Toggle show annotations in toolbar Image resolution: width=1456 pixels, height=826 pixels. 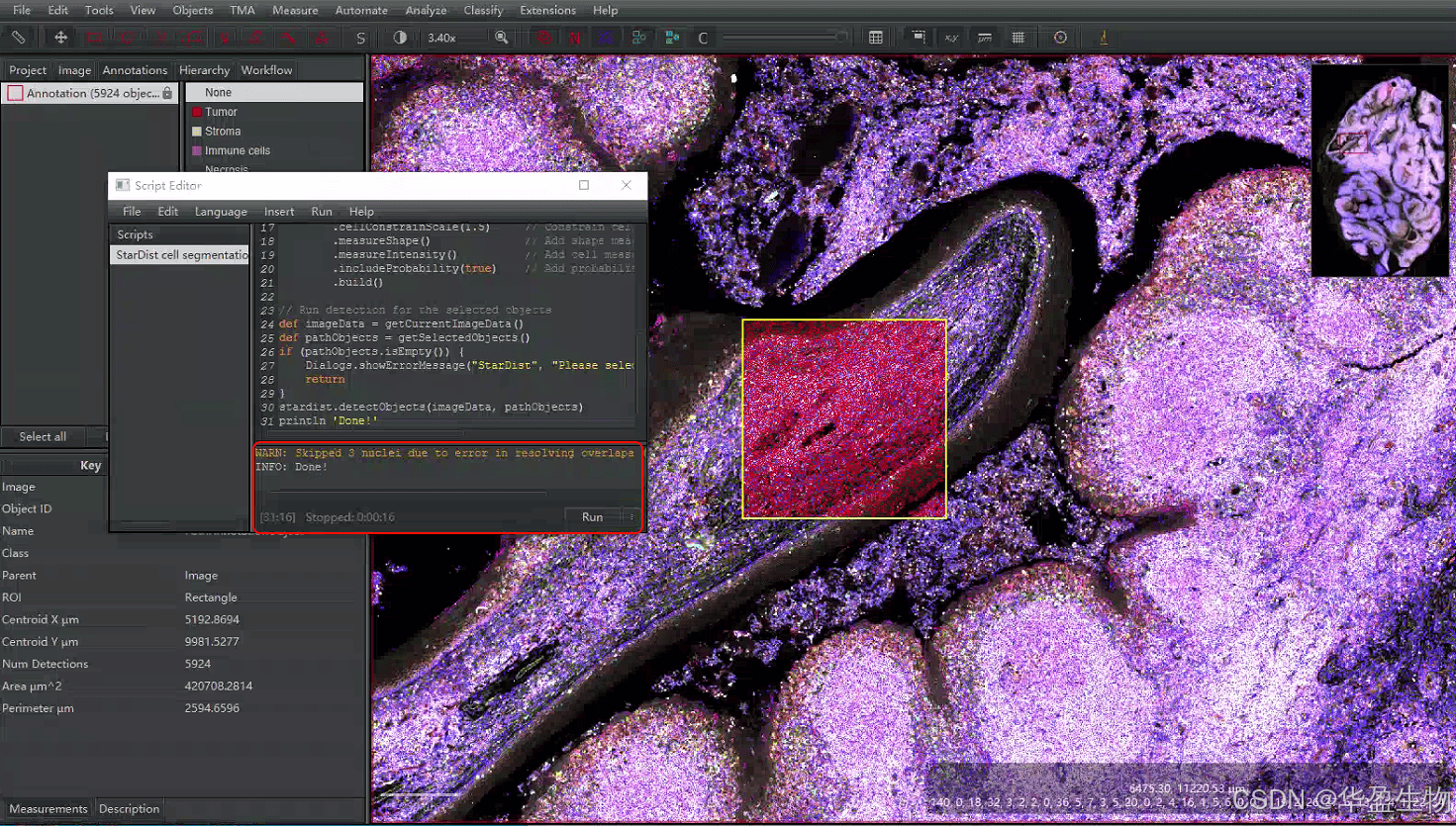pos(543,38)
